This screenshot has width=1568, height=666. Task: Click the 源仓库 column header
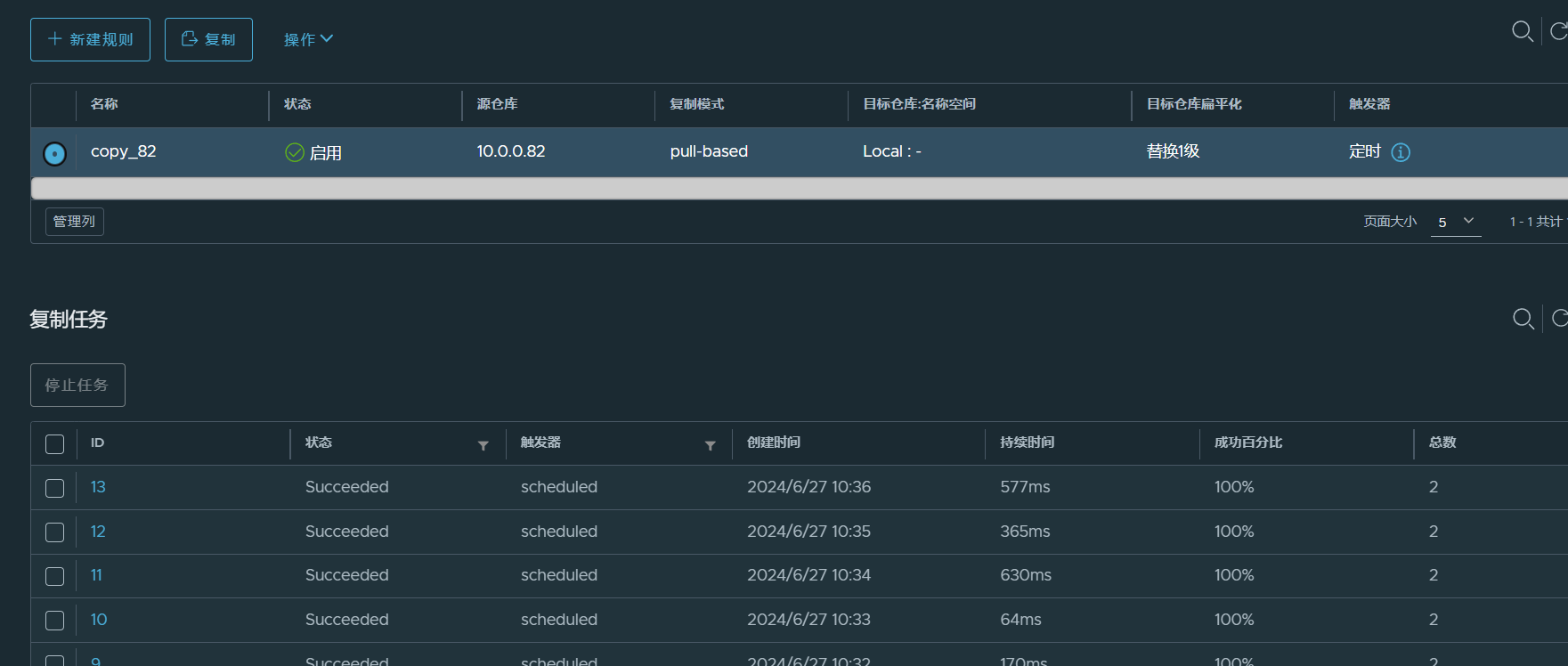pyautogui.click(x=497, y=104)
